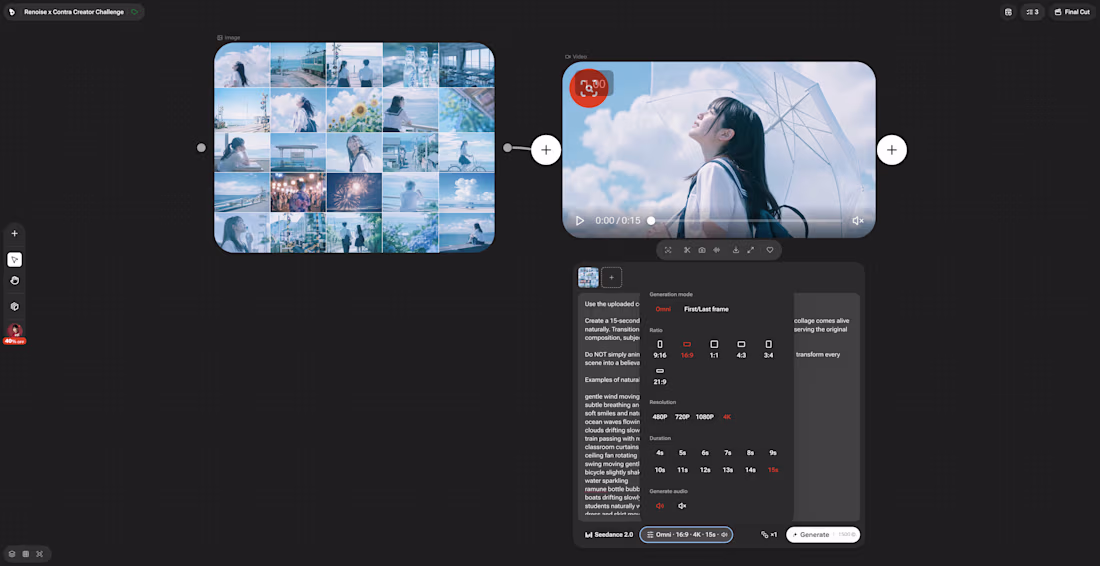Image resolution: width=1100 pixels, height=566 pixels.
Task: Click the add node plus in left toolbar
Action: coord(15,234)
